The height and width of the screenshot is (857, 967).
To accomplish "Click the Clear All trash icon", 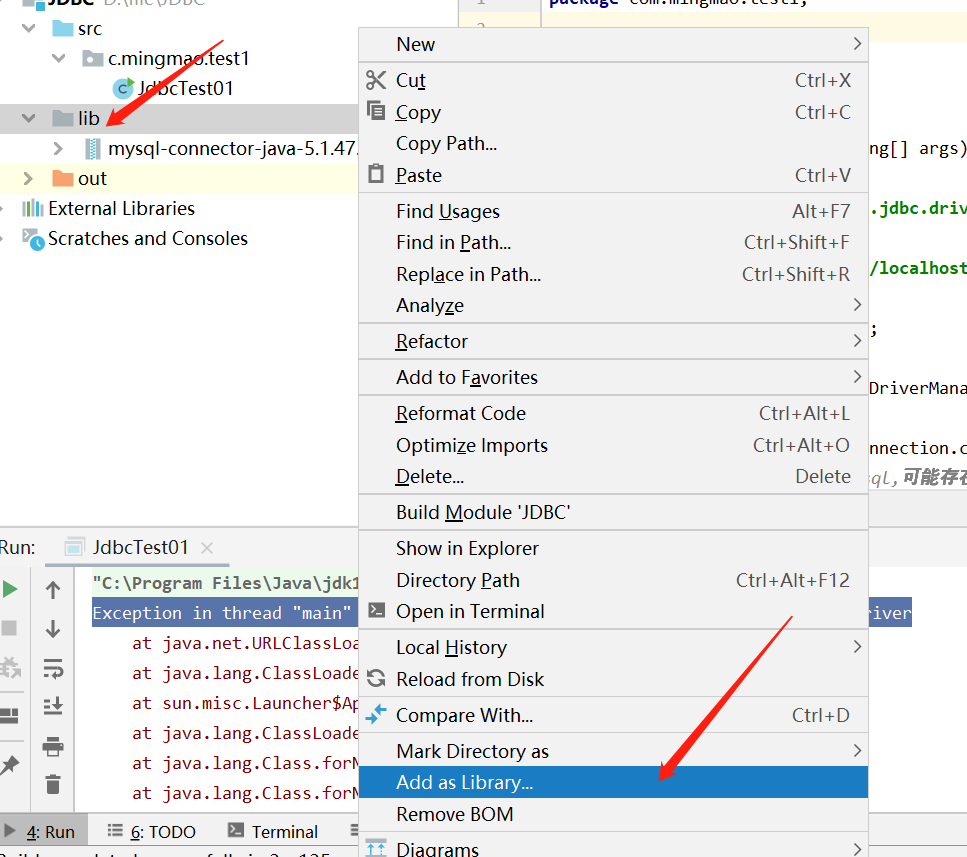I will (53, 784).
